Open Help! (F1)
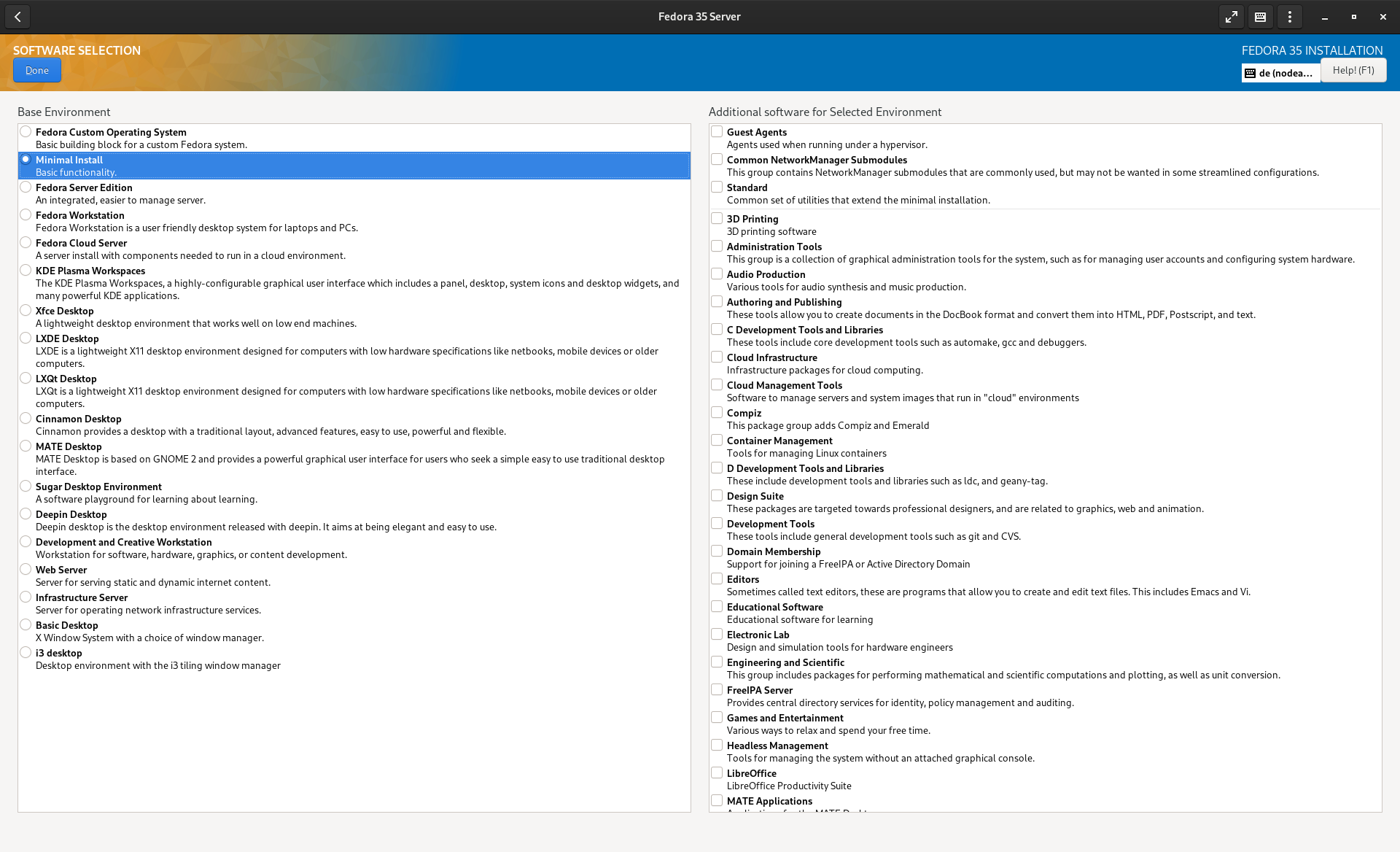 (x=1353, y=70)
